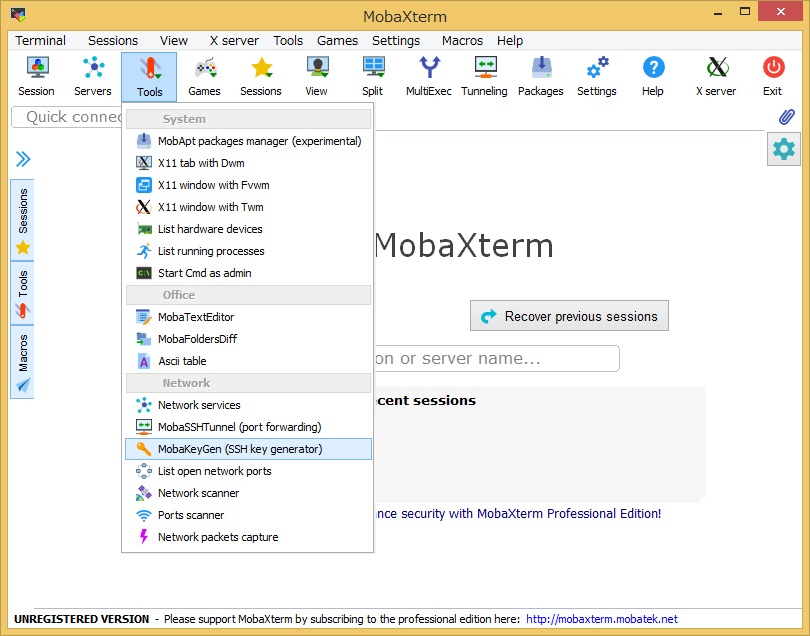810x636 pixels.
Task: Open the Games menu in menu bar
Action: pyautogui.click(x=337, y=40)
